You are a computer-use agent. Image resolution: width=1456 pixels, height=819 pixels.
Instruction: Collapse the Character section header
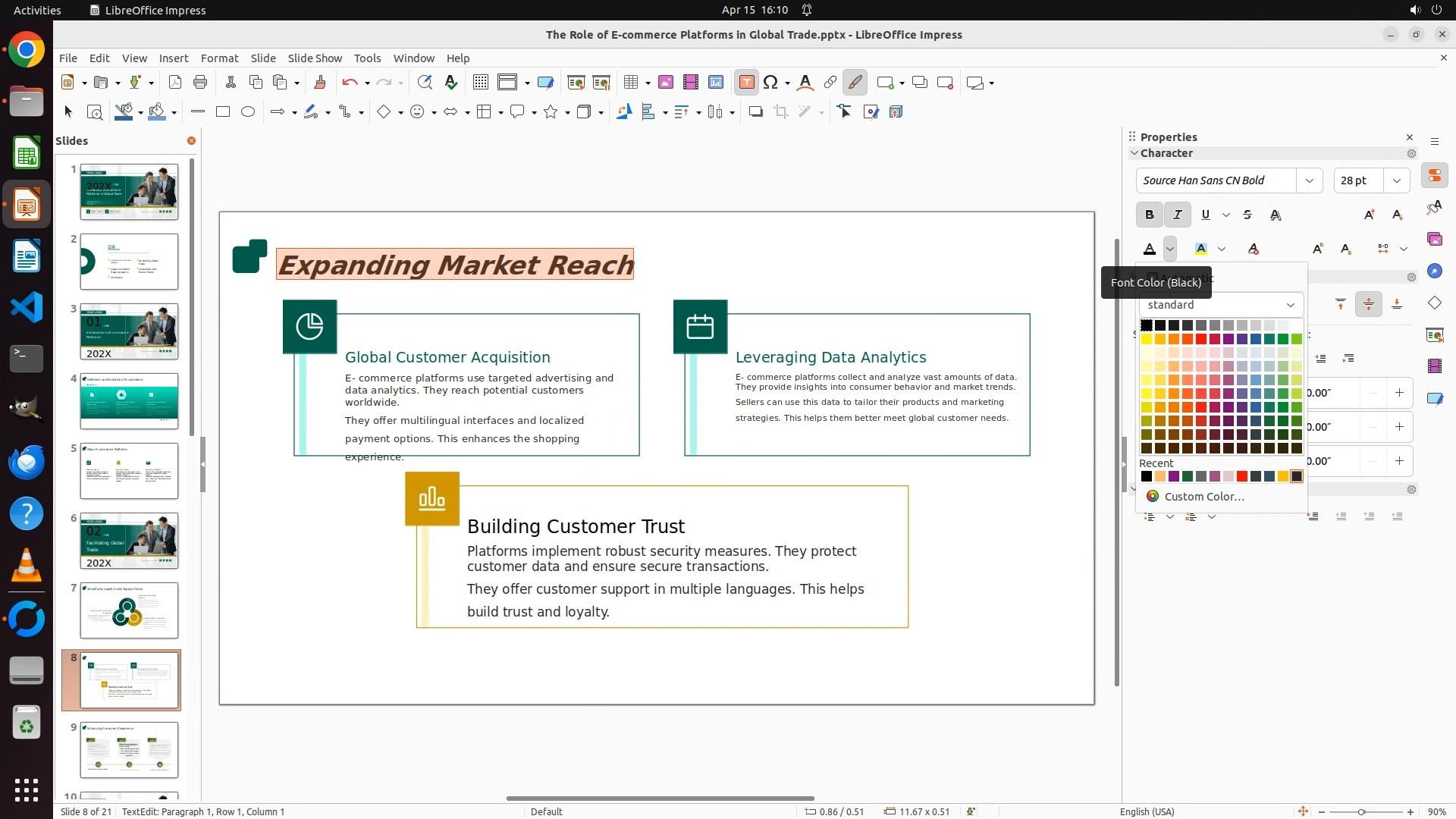pos(1166,153)
